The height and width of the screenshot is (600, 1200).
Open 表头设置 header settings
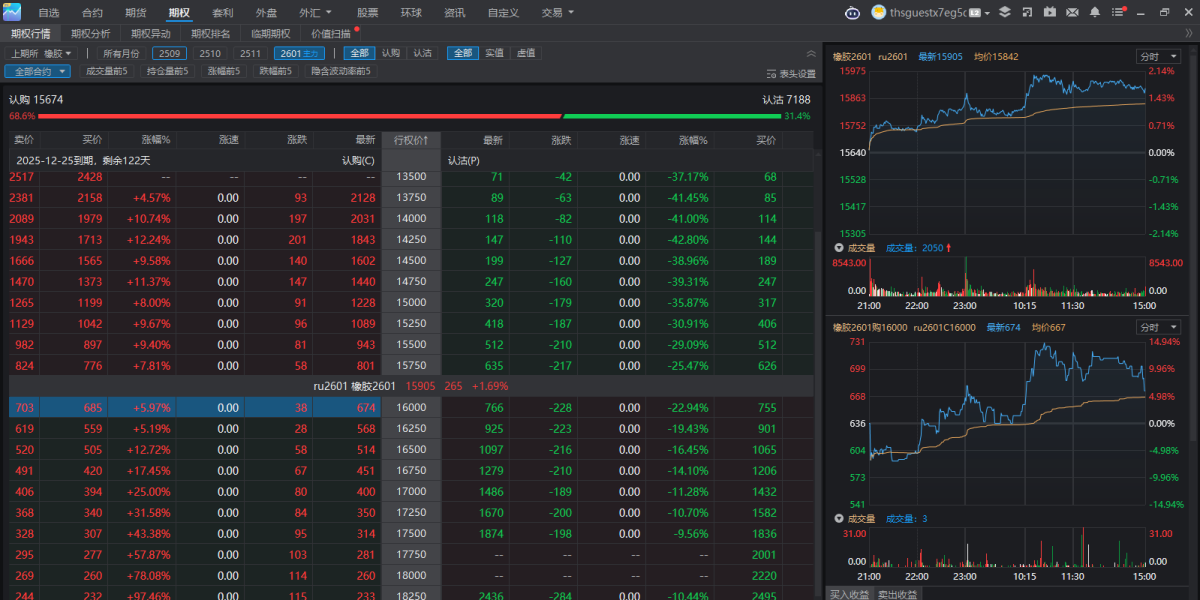tap(791, 73)
